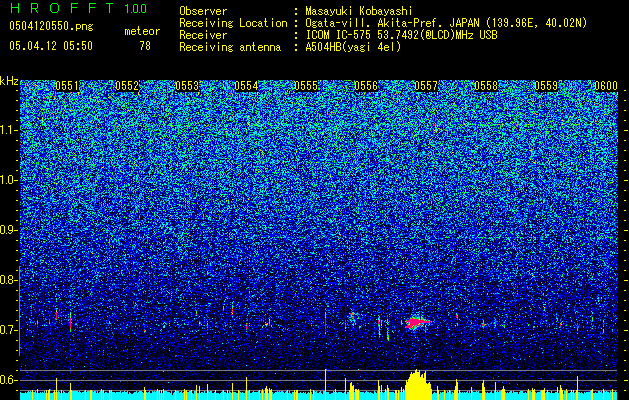Click the 0.9 kHz axis label
Screen dimensions: 629x400
tap(8, 230)
